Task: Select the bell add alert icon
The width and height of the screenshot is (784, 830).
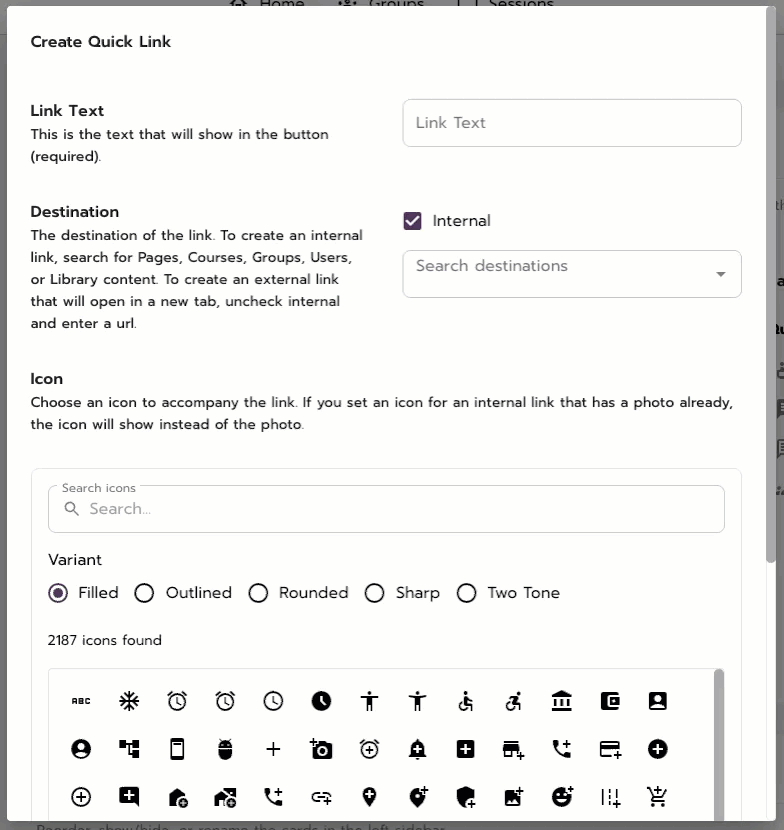Action: pyautogui.click(x=417, y=749)
